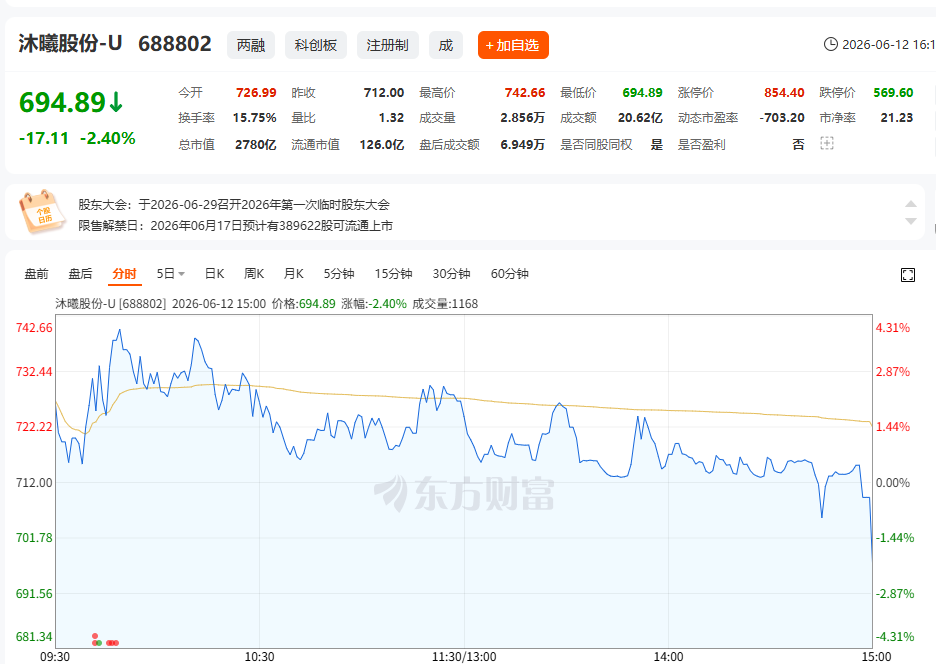Click 722.22 left axis label

coord(34,427)
